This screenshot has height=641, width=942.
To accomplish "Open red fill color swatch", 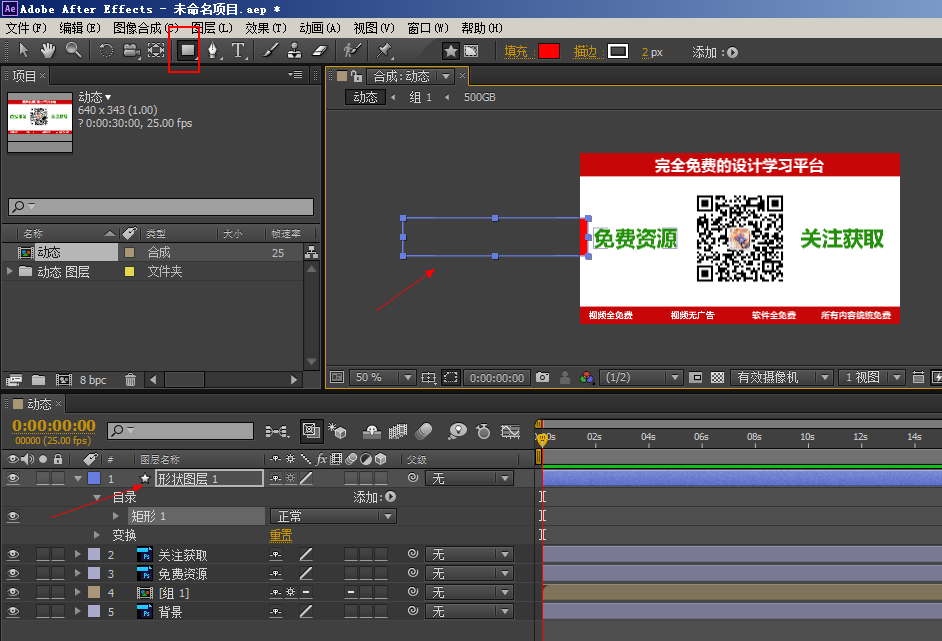I will pos(549,52).
